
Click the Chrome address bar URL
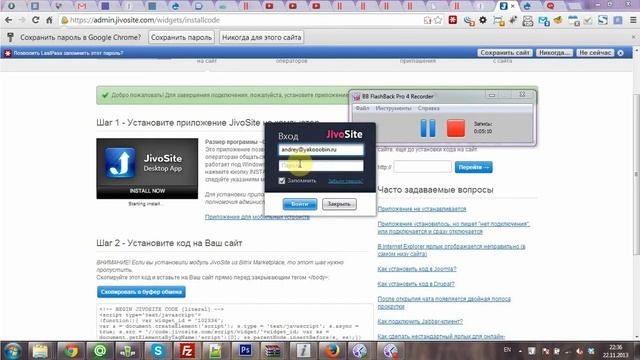tap(144, 20)
